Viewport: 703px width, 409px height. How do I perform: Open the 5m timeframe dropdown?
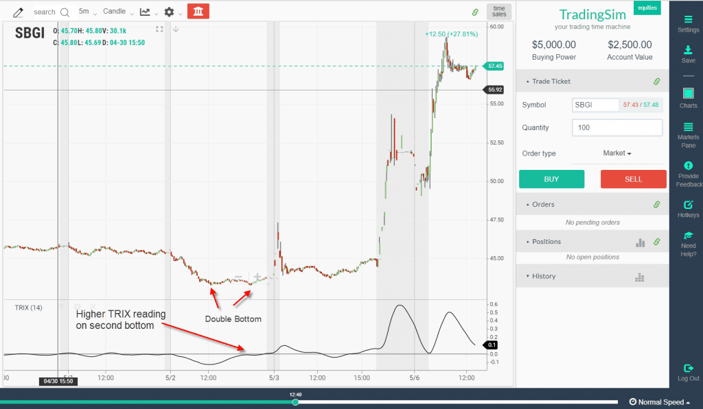85,12
